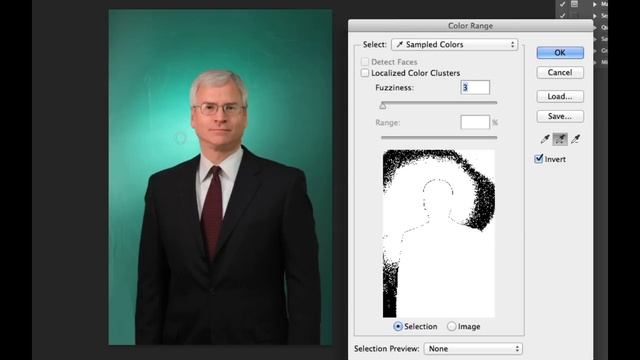Toggle the second action's checkmark in Actions panel
The width and height of the screenshot is (640, 360).
click(562, 16)
